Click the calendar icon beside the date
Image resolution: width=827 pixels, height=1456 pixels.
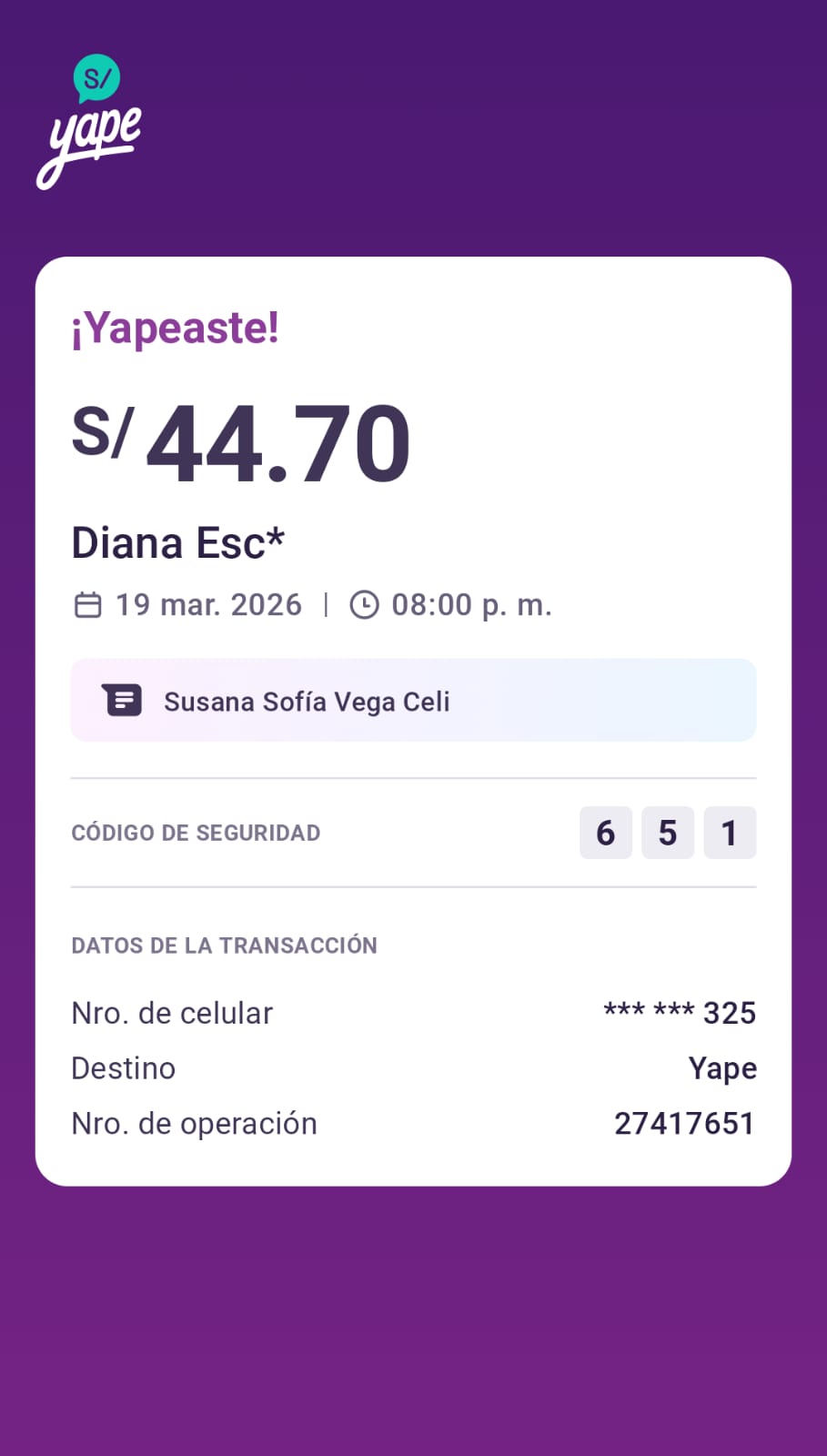[x=87, y=605]
